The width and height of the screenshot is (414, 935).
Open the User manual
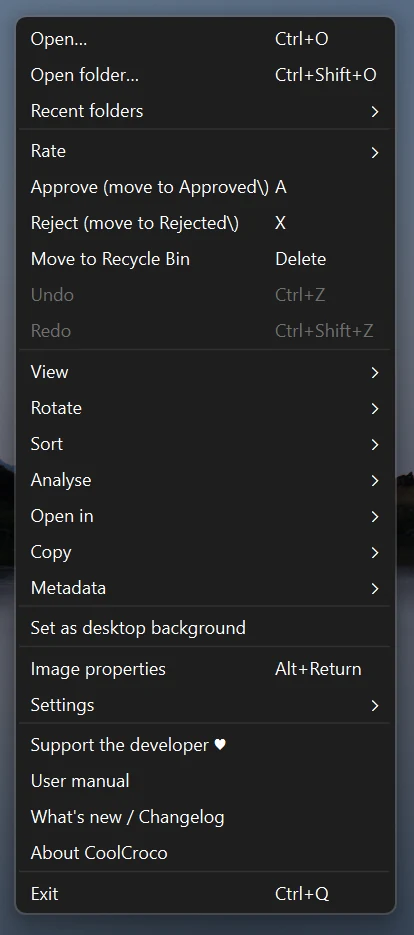[x=205, y=781]
